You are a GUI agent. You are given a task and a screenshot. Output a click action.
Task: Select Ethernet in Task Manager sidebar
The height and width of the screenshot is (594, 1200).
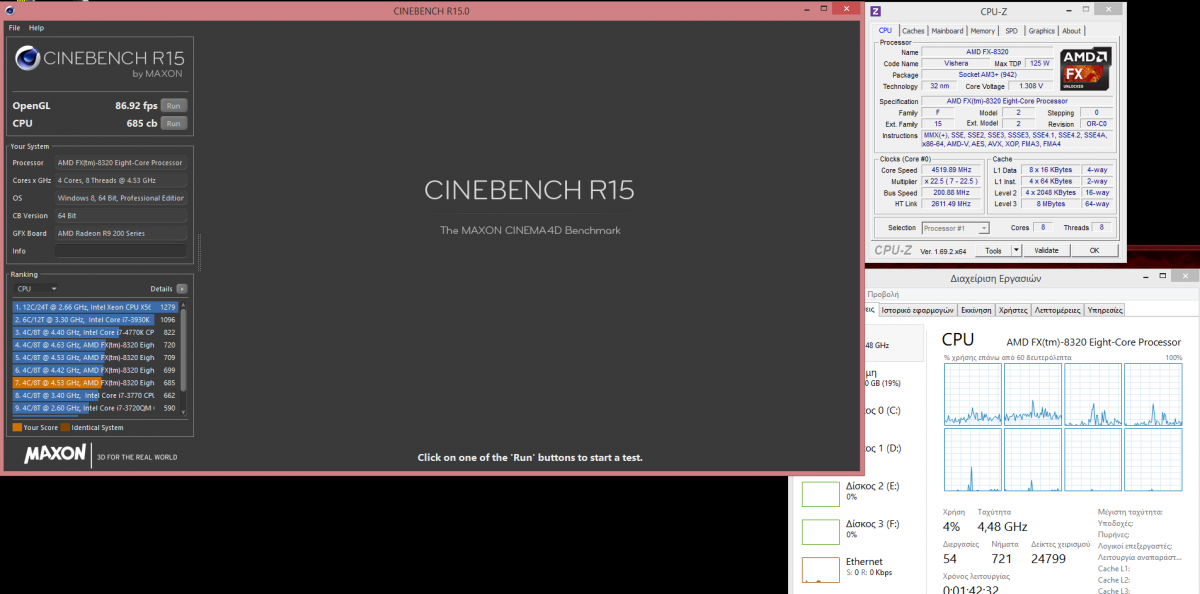click(861, 568)
